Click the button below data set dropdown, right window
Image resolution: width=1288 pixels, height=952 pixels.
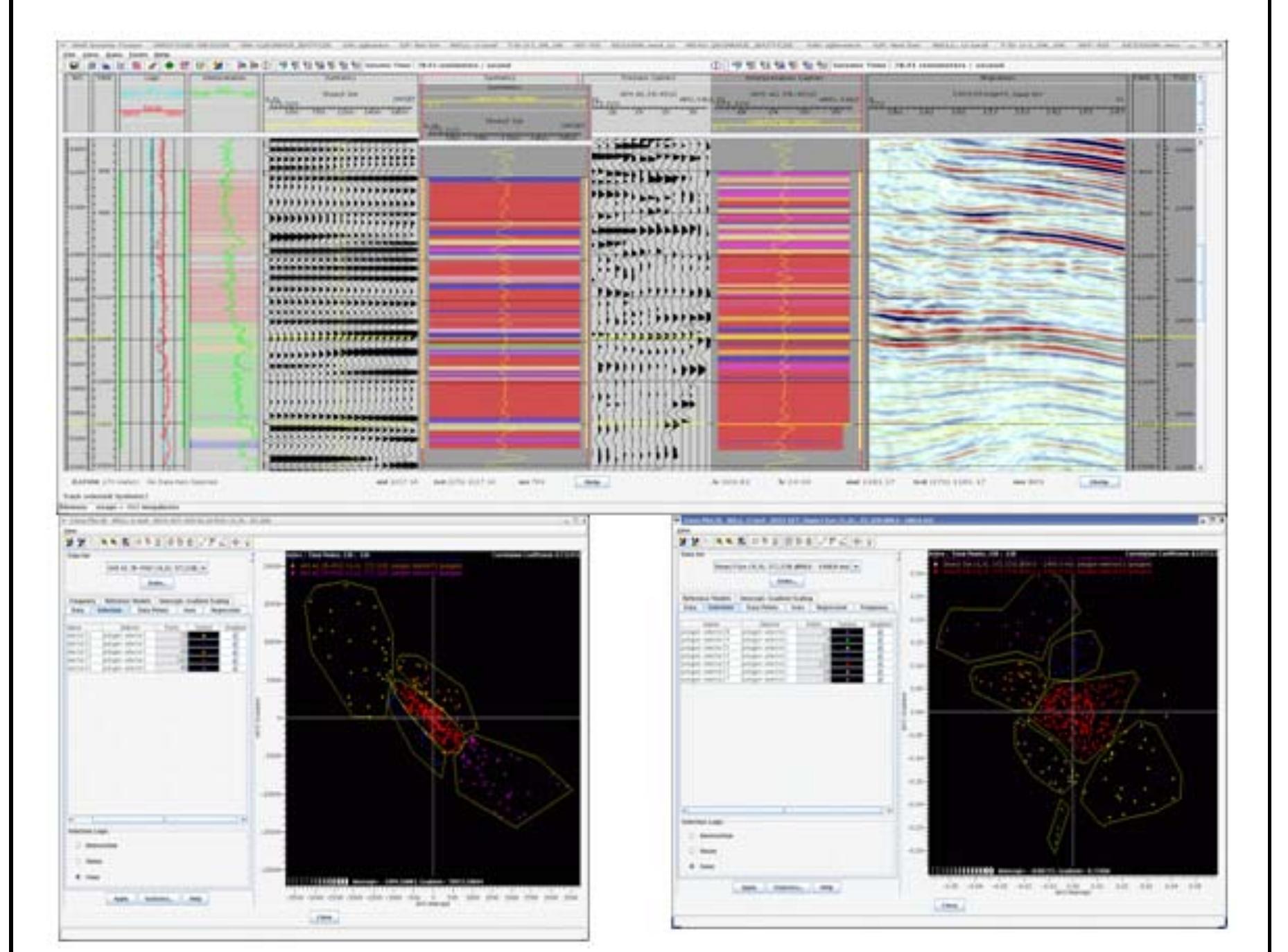pyautogui.click(x=787, y=582)
